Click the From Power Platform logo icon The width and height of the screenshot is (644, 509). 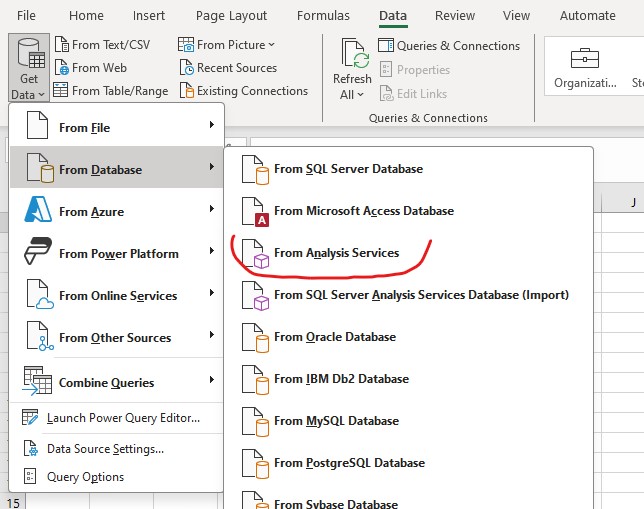coord(37,251)
